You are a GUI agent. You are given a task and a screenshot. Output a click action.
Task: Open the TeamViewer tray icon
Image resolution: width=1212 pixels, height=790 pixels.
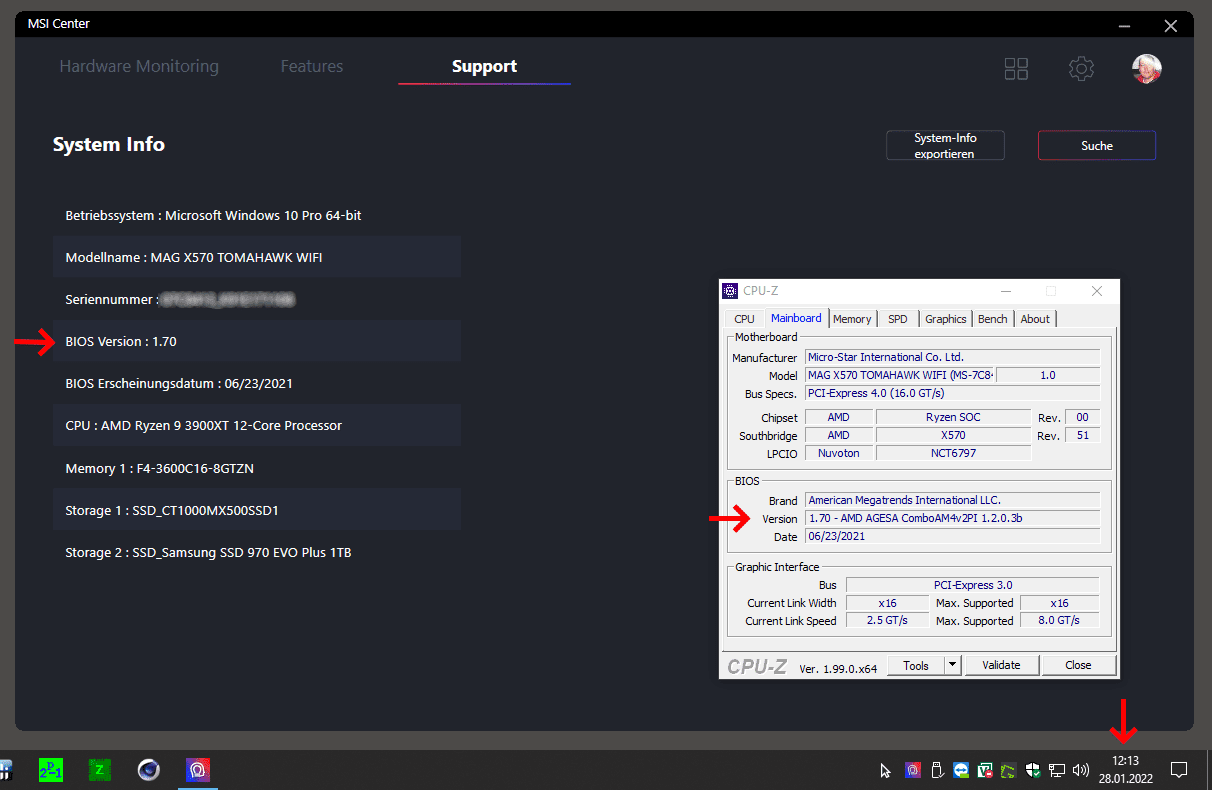click(x=961, y=770)
